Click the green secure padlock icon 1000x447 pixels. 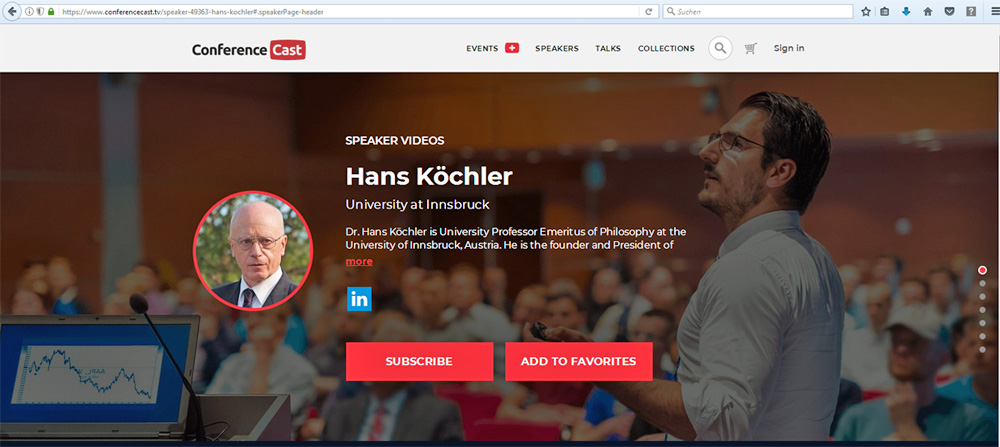(x=51, y=11)
